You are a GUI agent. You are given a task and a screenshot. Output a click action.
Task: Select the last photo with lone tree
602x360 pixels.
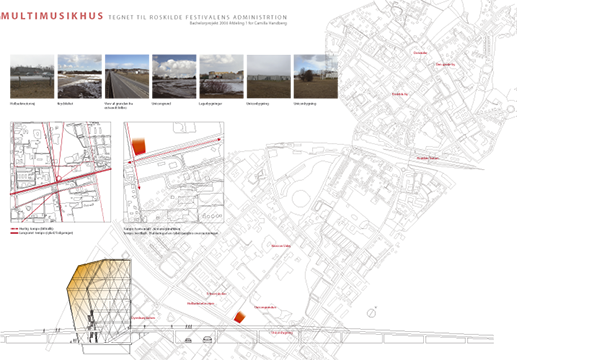(316, 76)
